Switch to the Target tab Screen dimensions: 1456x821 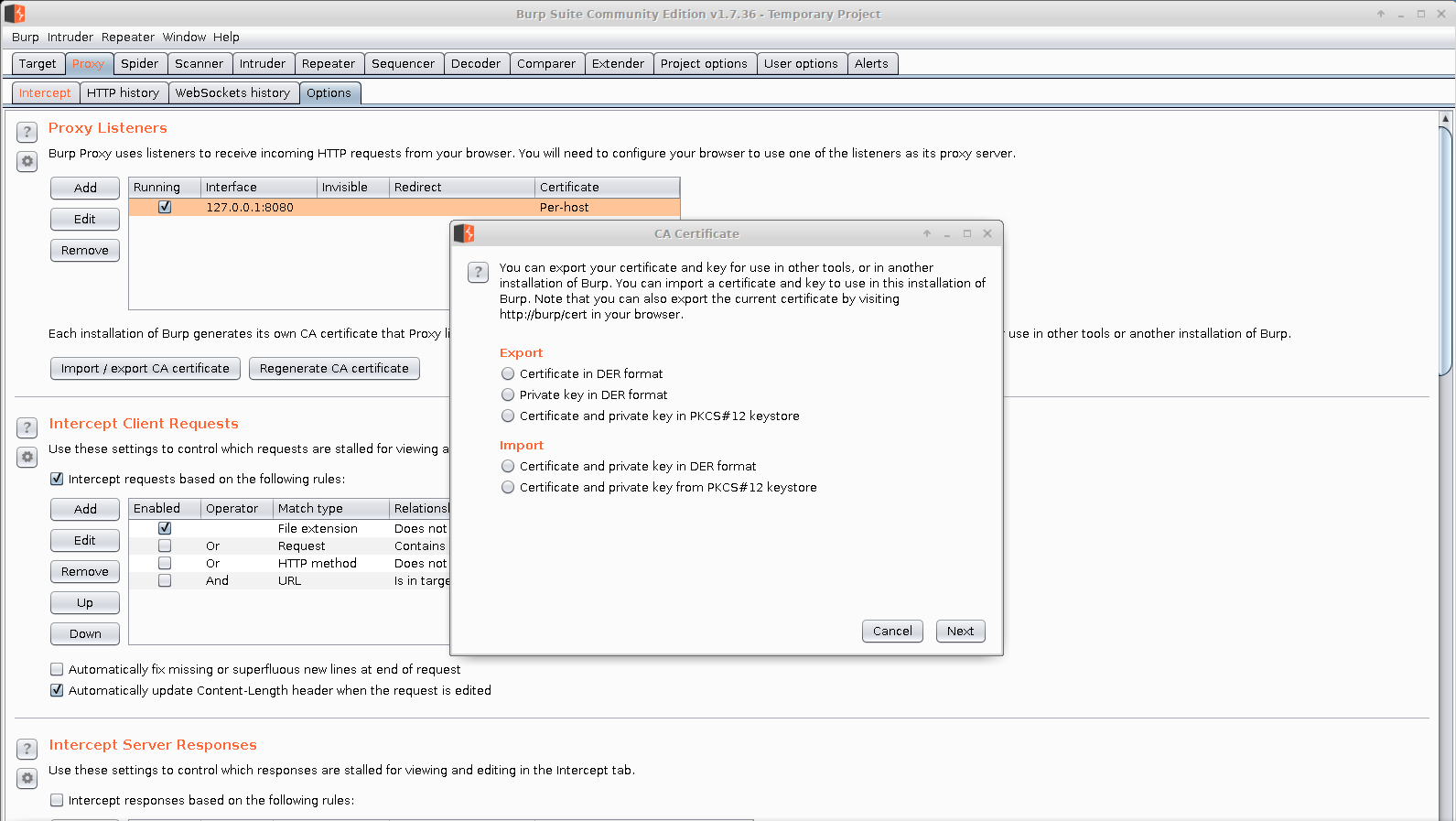[38, 63]
